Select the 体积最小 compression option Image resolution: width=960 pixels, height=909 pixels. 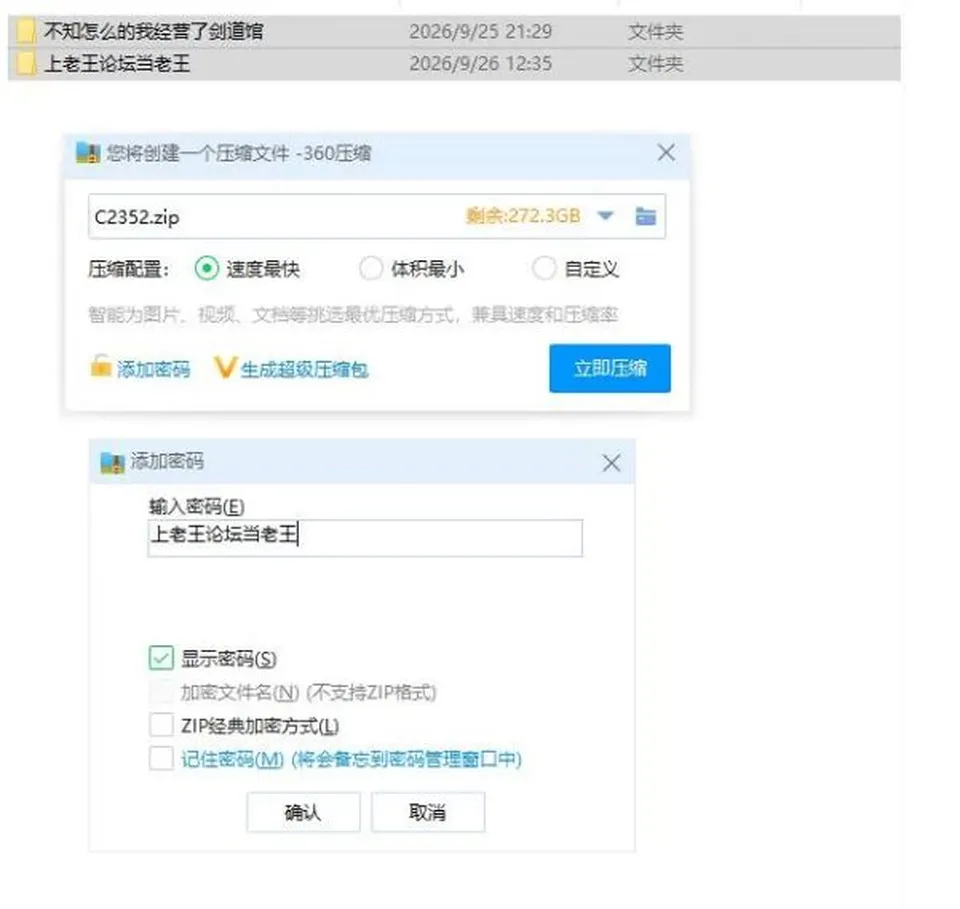[371, 269]
